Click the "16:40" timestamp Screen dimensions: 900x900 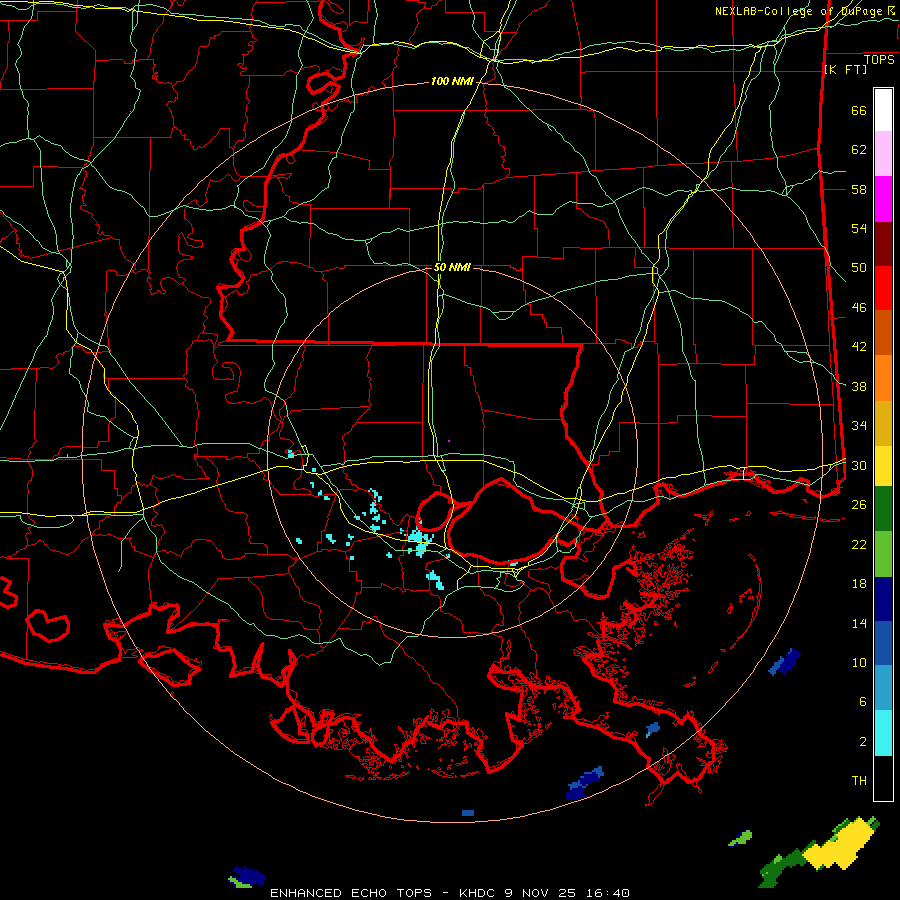(608, 893)
